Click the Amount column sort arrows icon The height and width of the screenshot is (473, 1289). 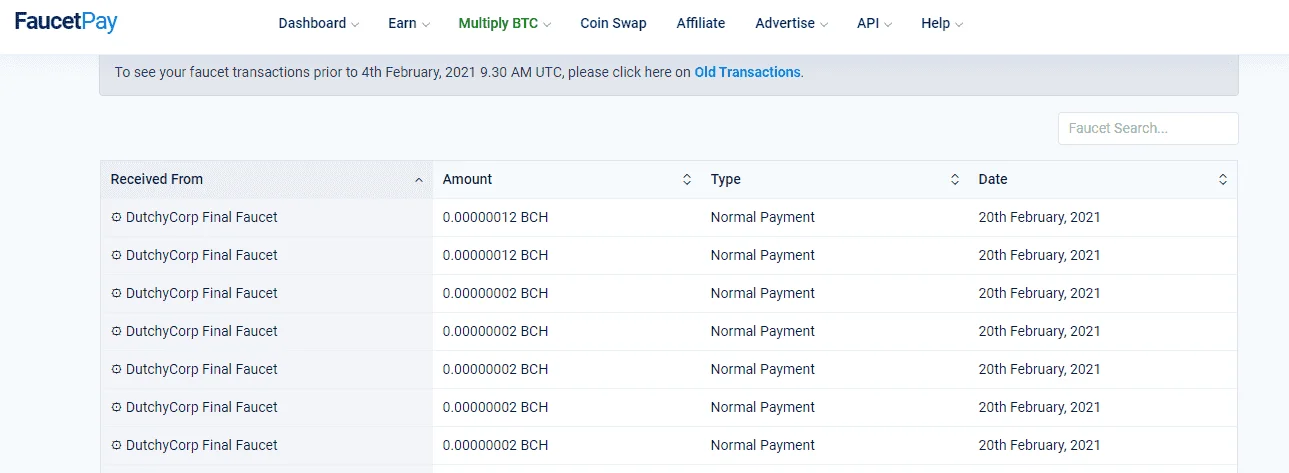coord(687,180)
